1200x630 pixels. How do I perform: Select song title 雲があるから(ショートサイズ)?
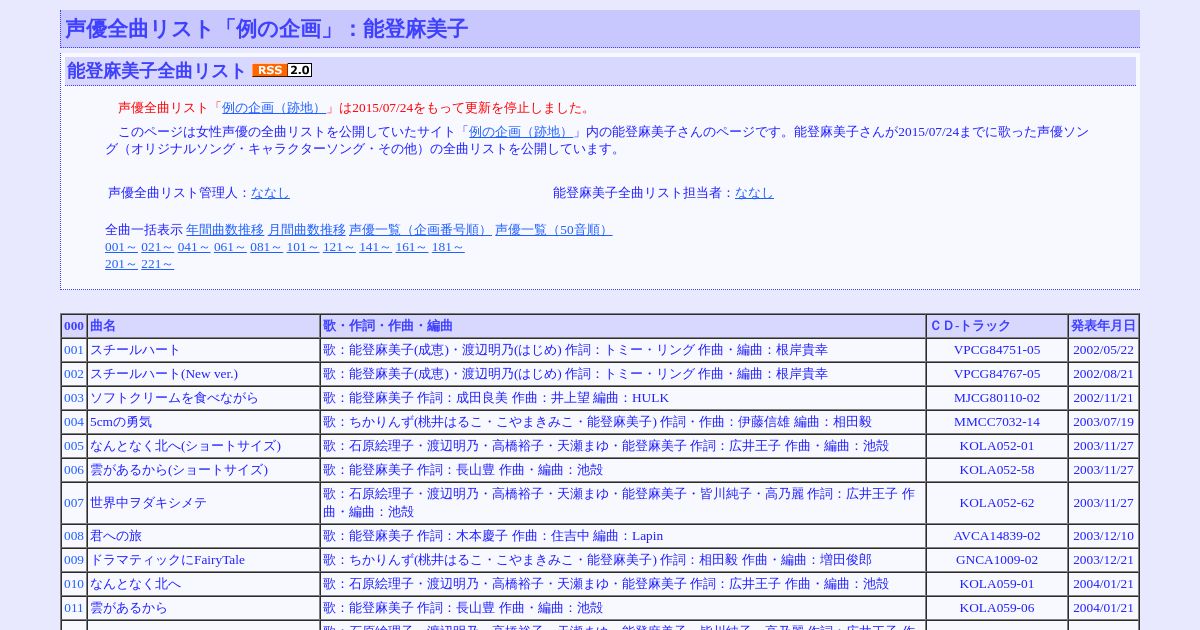[179, 470]
